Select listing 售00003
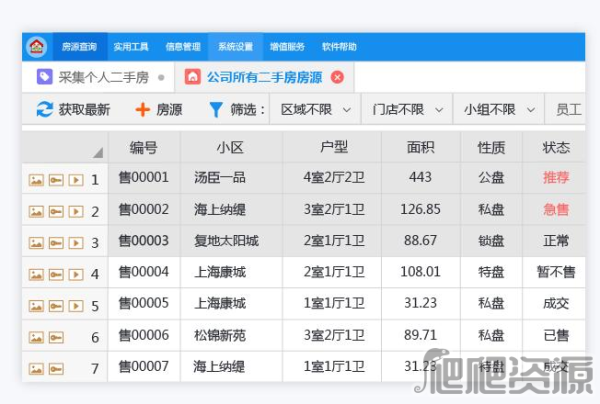 pos(144,241)
